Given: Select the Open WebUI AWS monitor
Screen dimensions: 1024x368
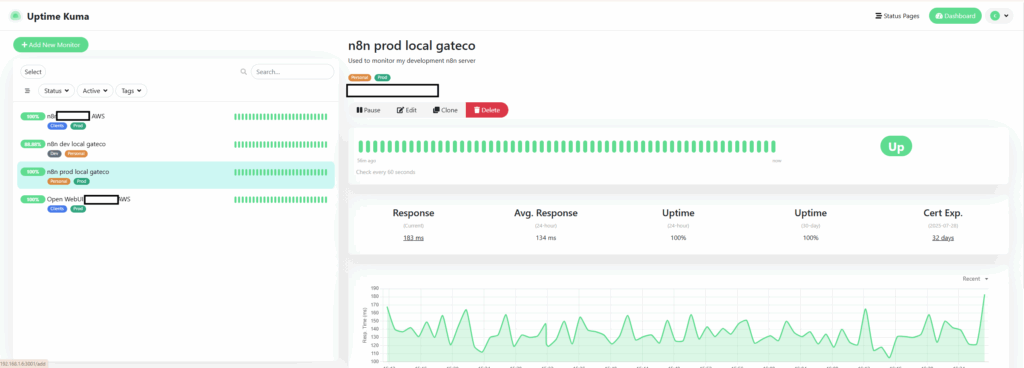Looking at the screenshot, I should pyautogui.click(x=176, y=203).
